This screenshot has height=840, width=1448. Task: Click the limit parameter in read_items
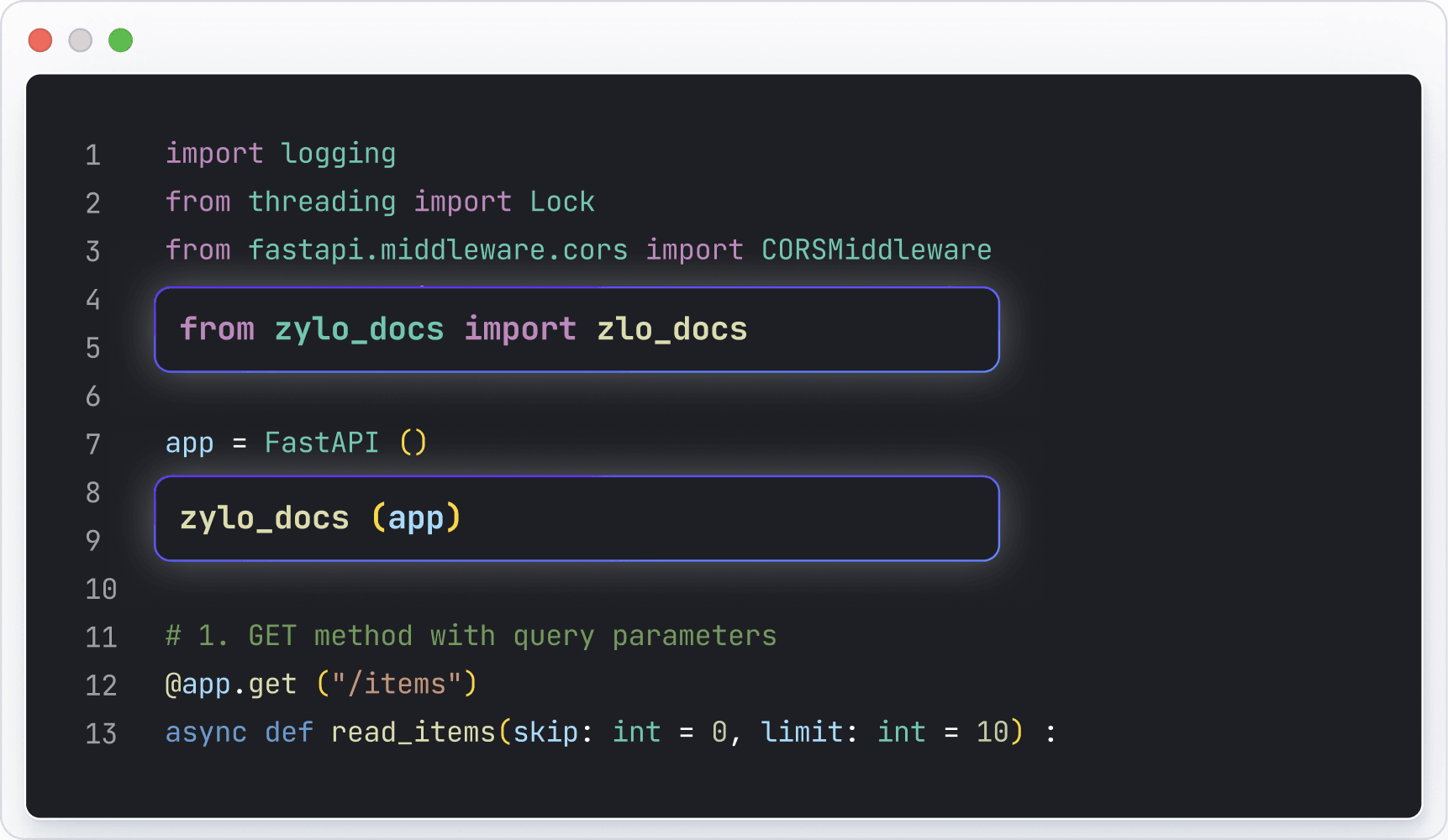(x=802, y=732)
